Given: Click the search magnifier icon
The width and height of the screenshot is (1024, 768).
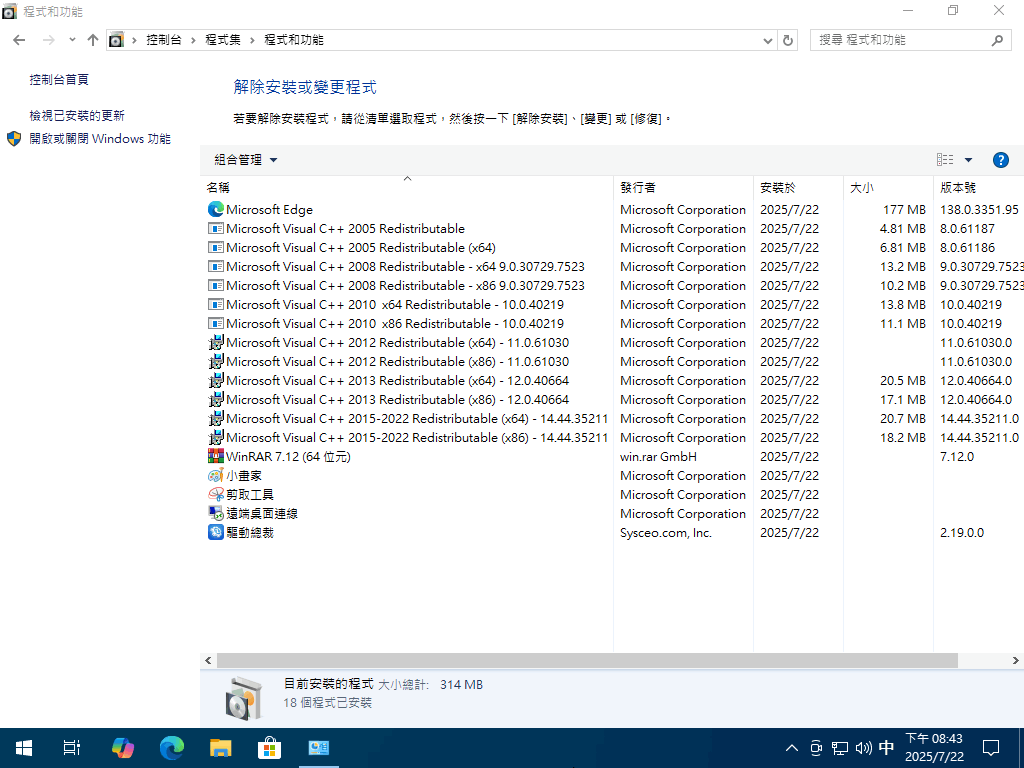Looking at the screenshot, I should click(x=997, y=40).
